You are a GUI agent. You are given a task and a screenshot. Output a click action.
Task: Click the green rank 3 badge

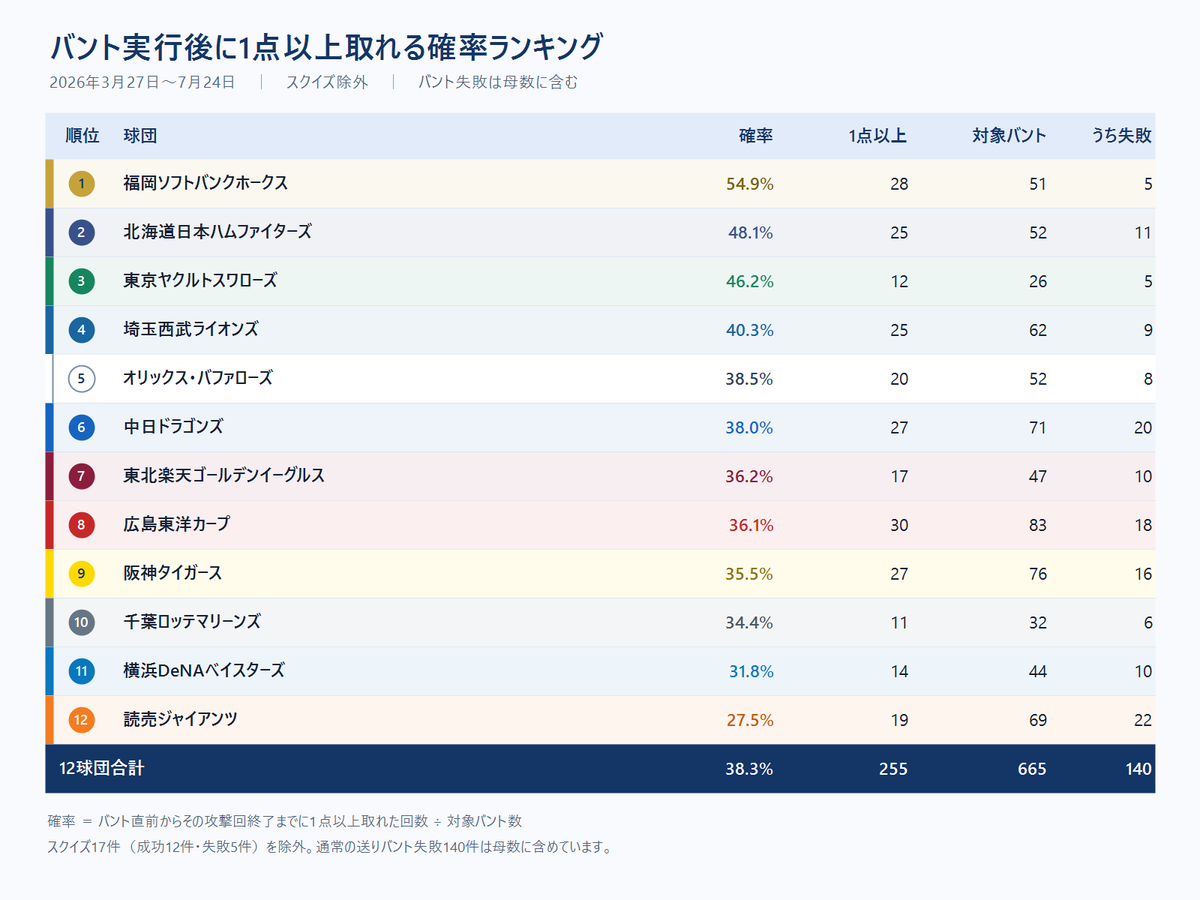click(x=82, y=282)
